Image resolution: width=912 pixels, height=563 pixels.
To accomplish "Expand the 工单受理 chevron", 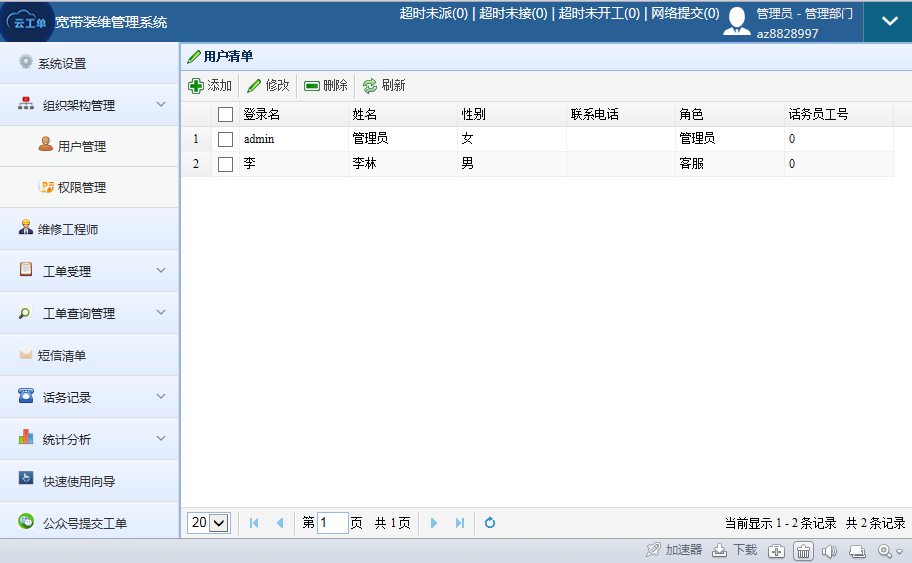I will pyautogui.click(x=161, y=270).
